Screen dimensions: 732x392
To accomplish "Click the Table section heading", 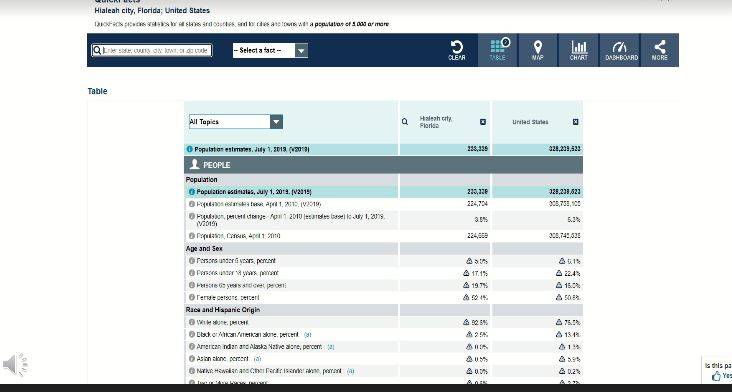I will pos(98,91).
